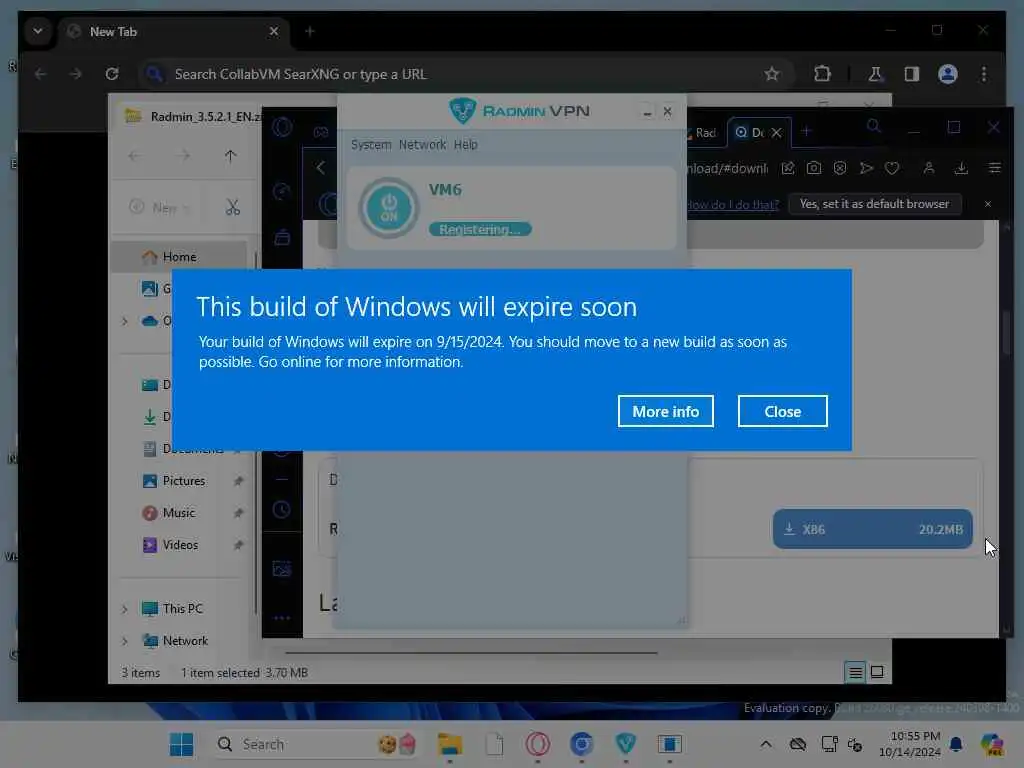Image resolution: width=1024 pixels, height=768 pixels.
Task: Close the active Opera tab
Action: (776, 133)
